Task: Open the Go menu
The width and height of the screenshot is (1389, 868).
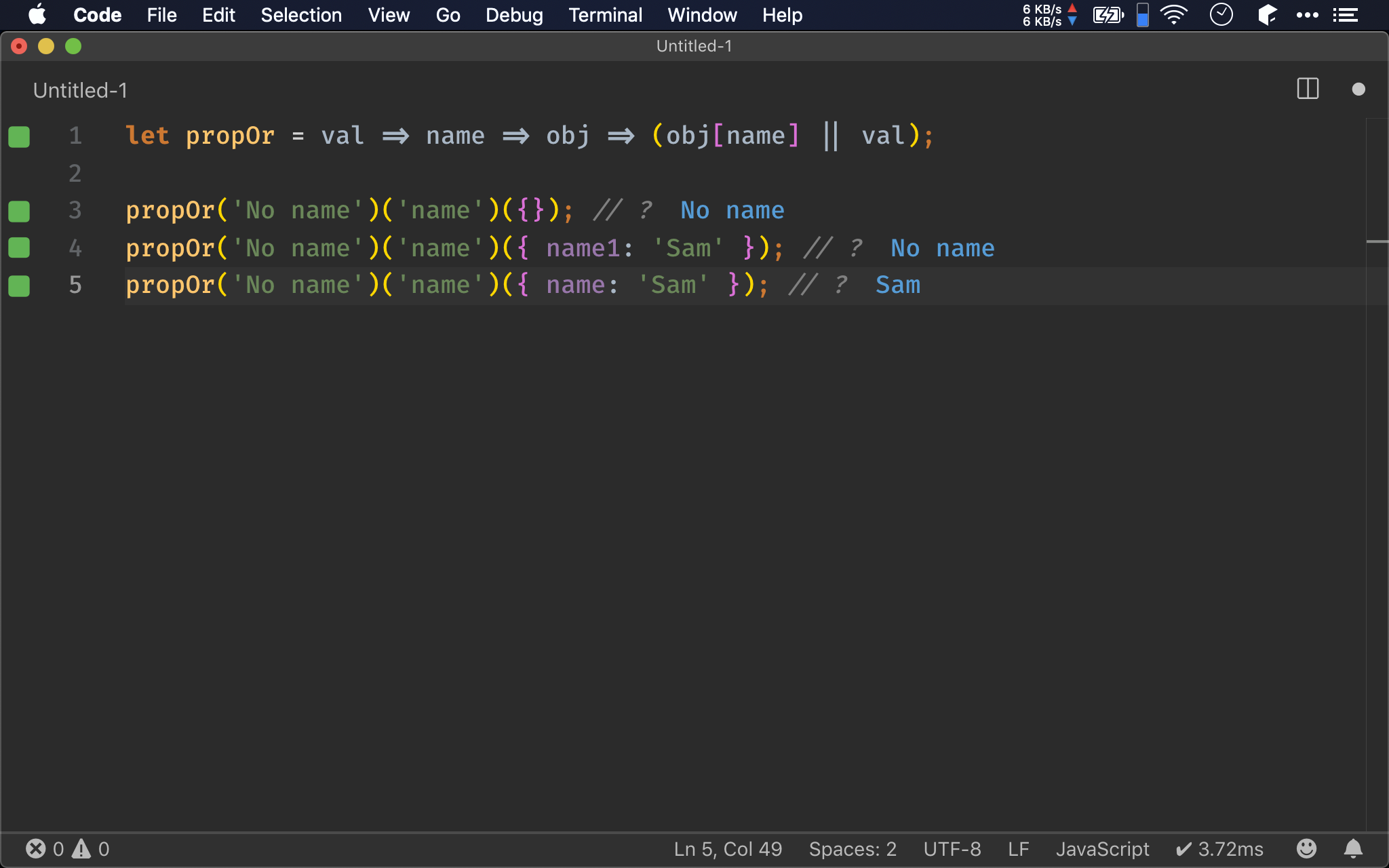Action: [448, 15]
